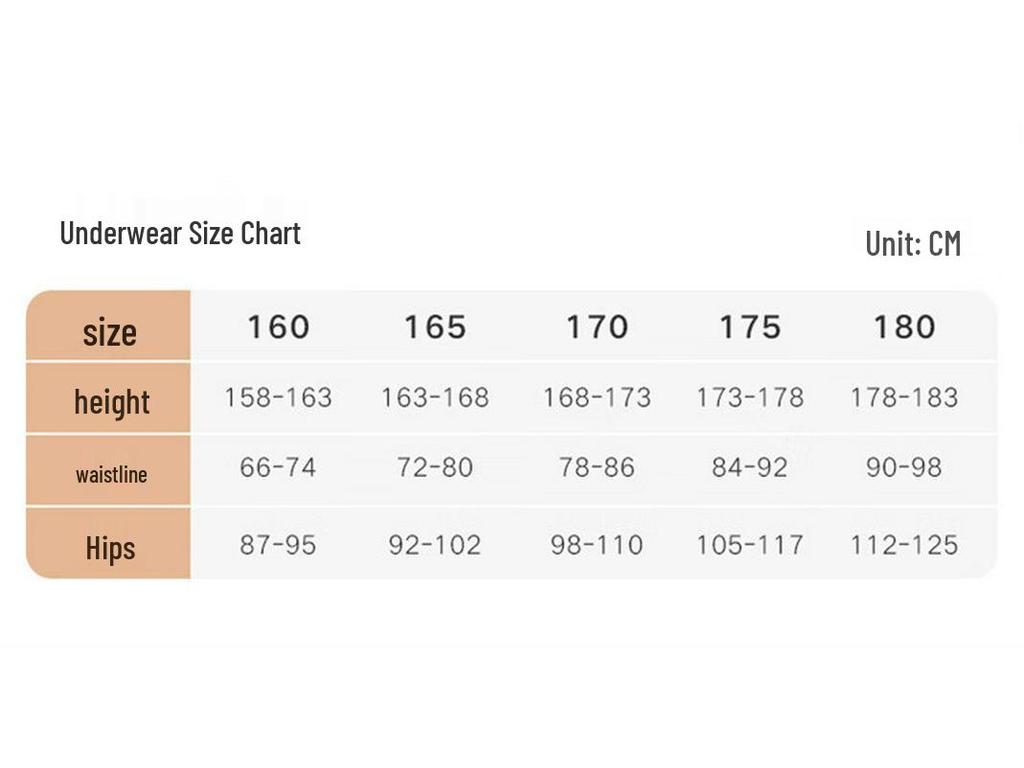
Task: Select the height cell reading 178-183
Action: 904,398
